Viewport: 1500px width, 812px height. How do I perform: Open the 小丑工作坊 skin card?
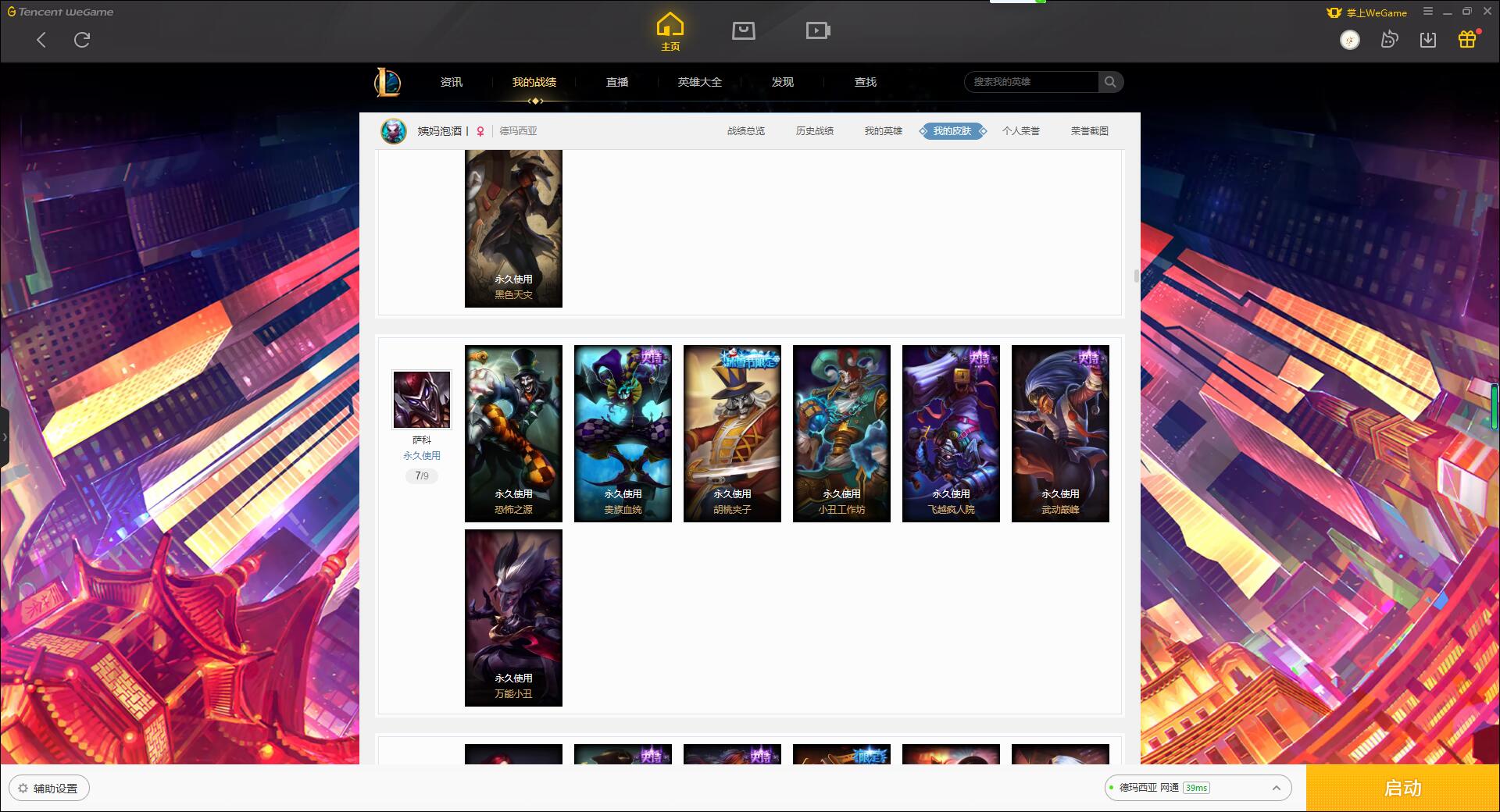[841, 433]
